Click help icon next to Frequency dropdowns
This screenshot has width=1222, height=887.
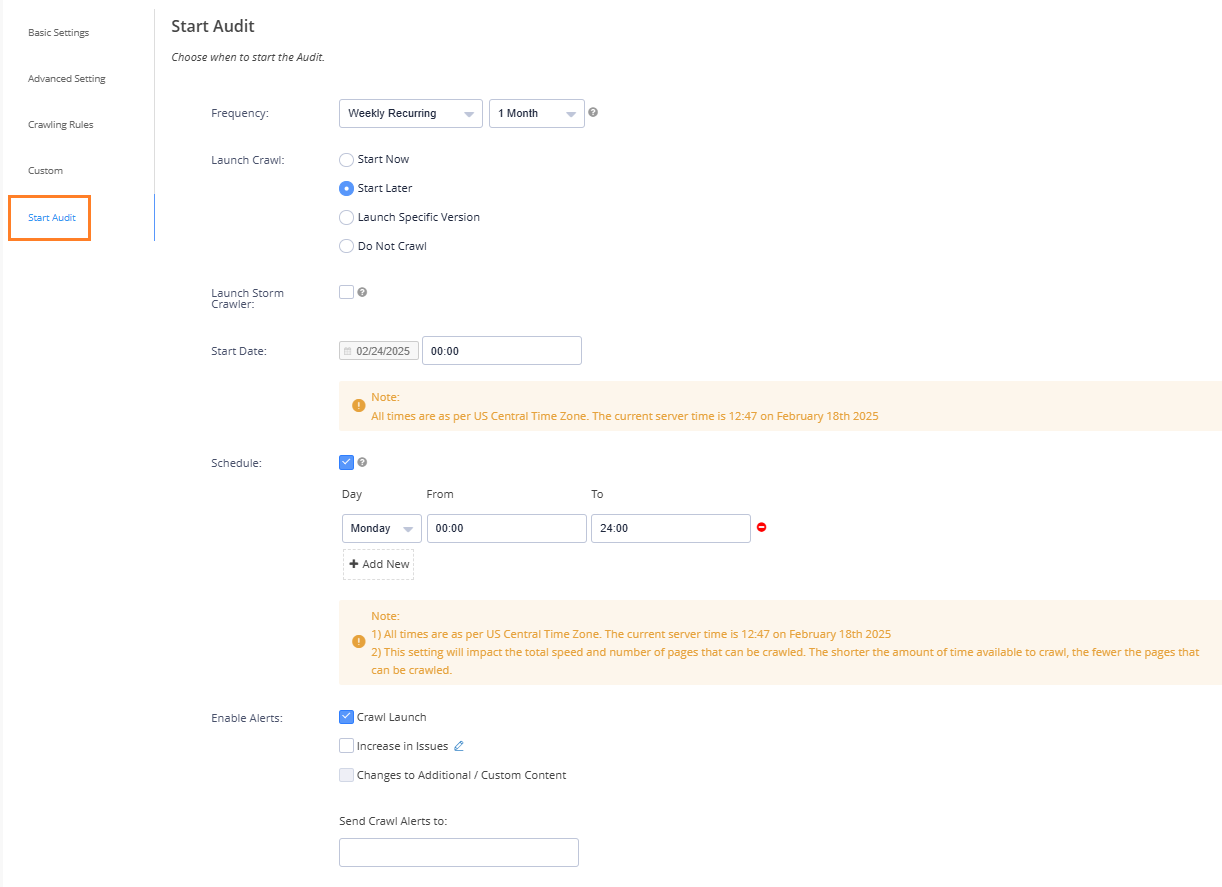(x=593, y=113)
